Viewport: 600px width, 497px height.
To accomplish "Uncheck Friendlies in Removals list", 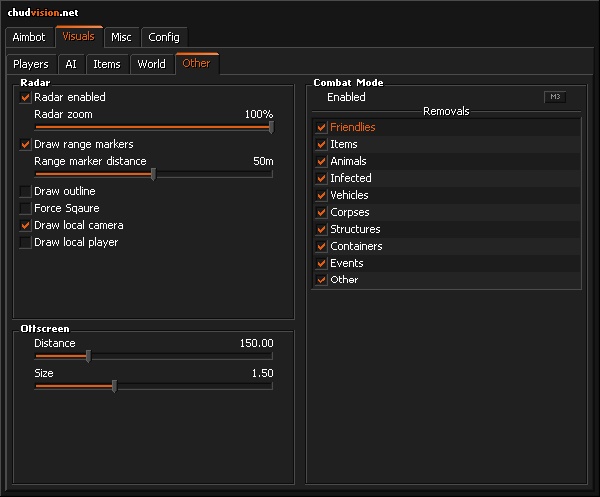I will click(321, 127).
